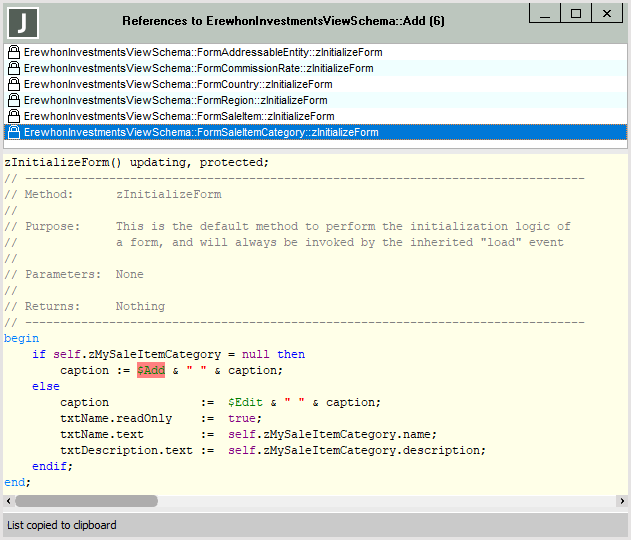The width and height of the screenshot is (631, 540).
Task: Click the scroll right arrow of code pane
Action: coord(622,501)
